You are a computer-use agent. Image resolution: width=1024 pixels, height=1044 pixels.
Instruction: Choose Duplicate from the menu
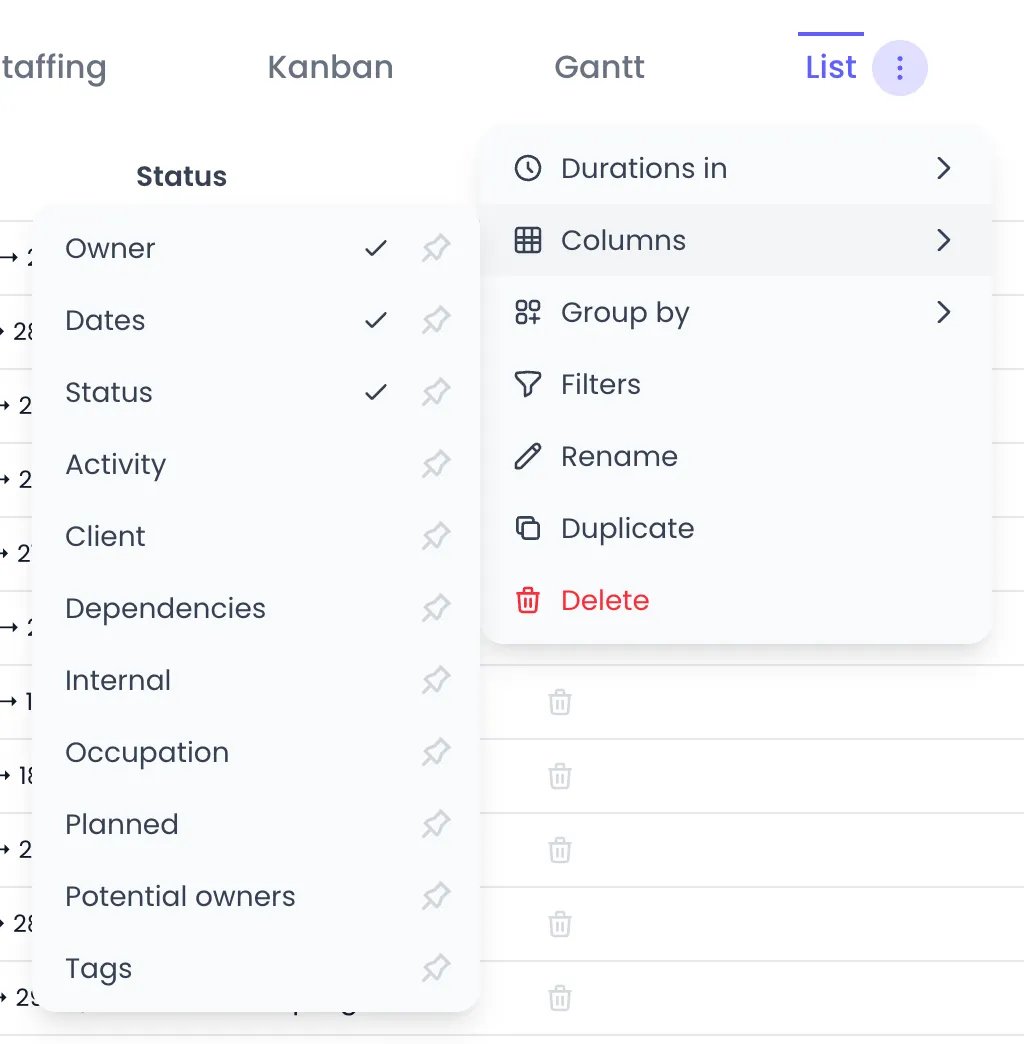pos(736,528)
